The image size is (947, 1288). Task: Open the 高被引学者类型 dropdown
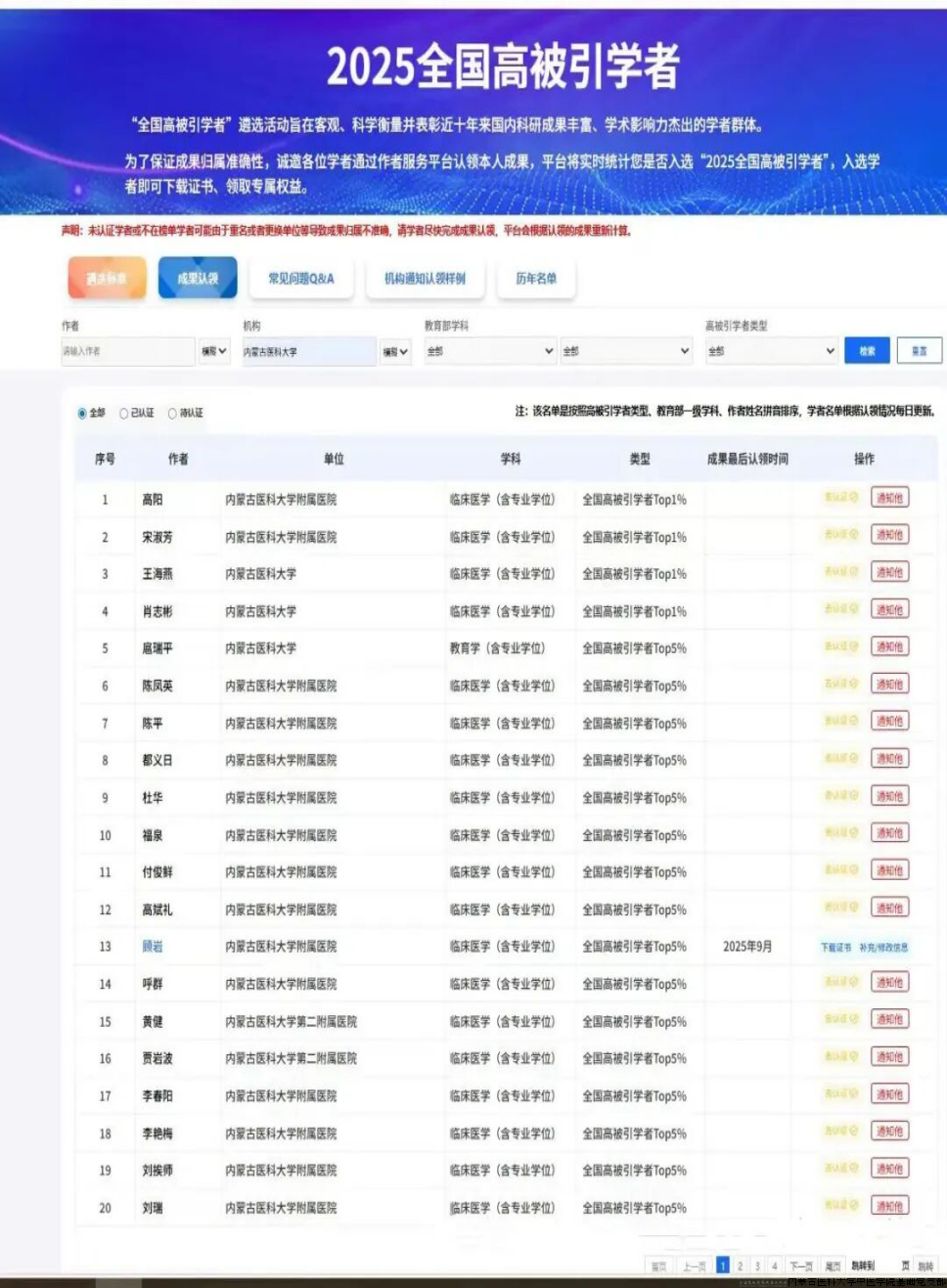[771, 351]
